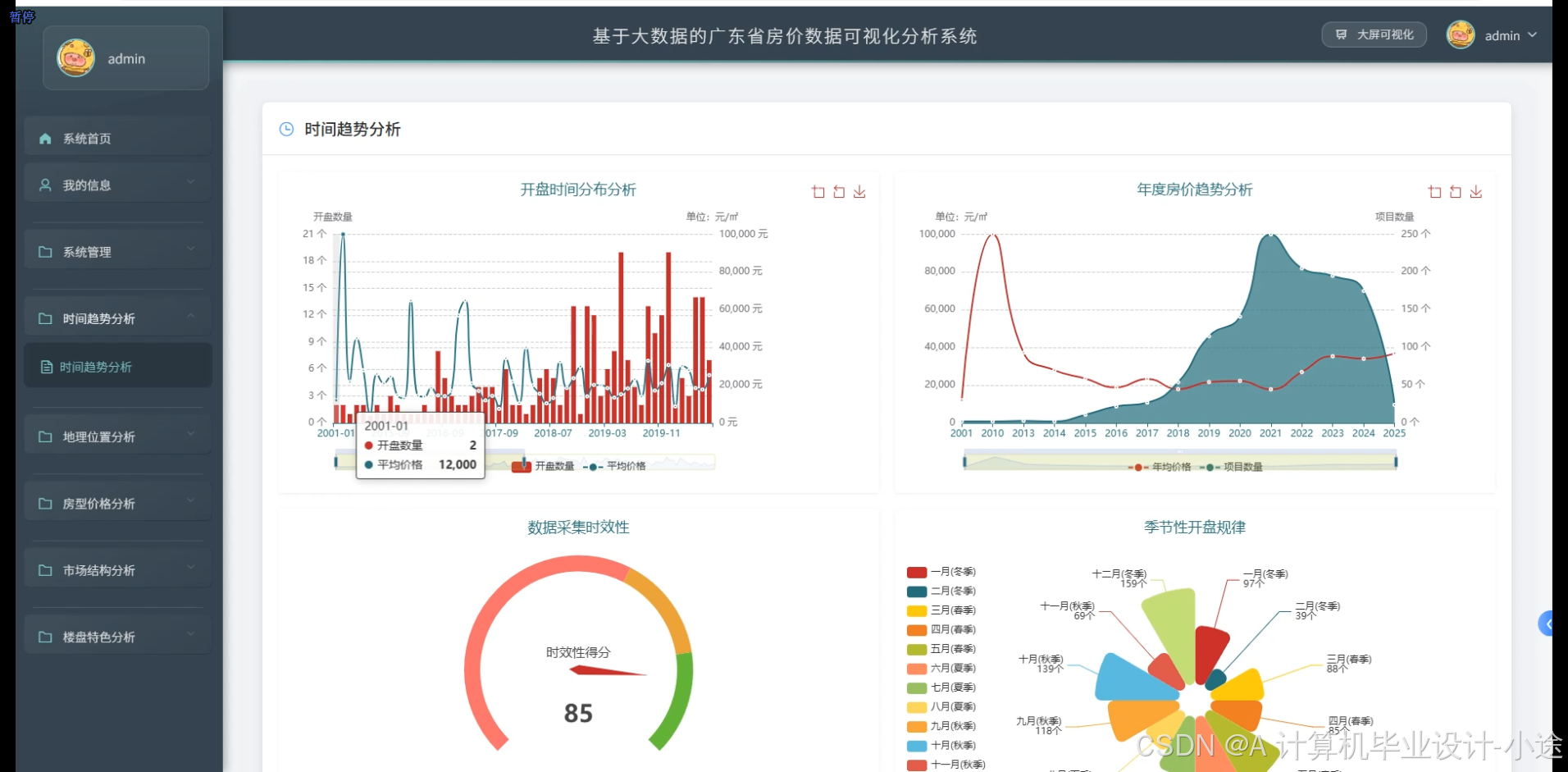
Task: Toggle 六月(夏季) legend entry
Action: point(941,668)
